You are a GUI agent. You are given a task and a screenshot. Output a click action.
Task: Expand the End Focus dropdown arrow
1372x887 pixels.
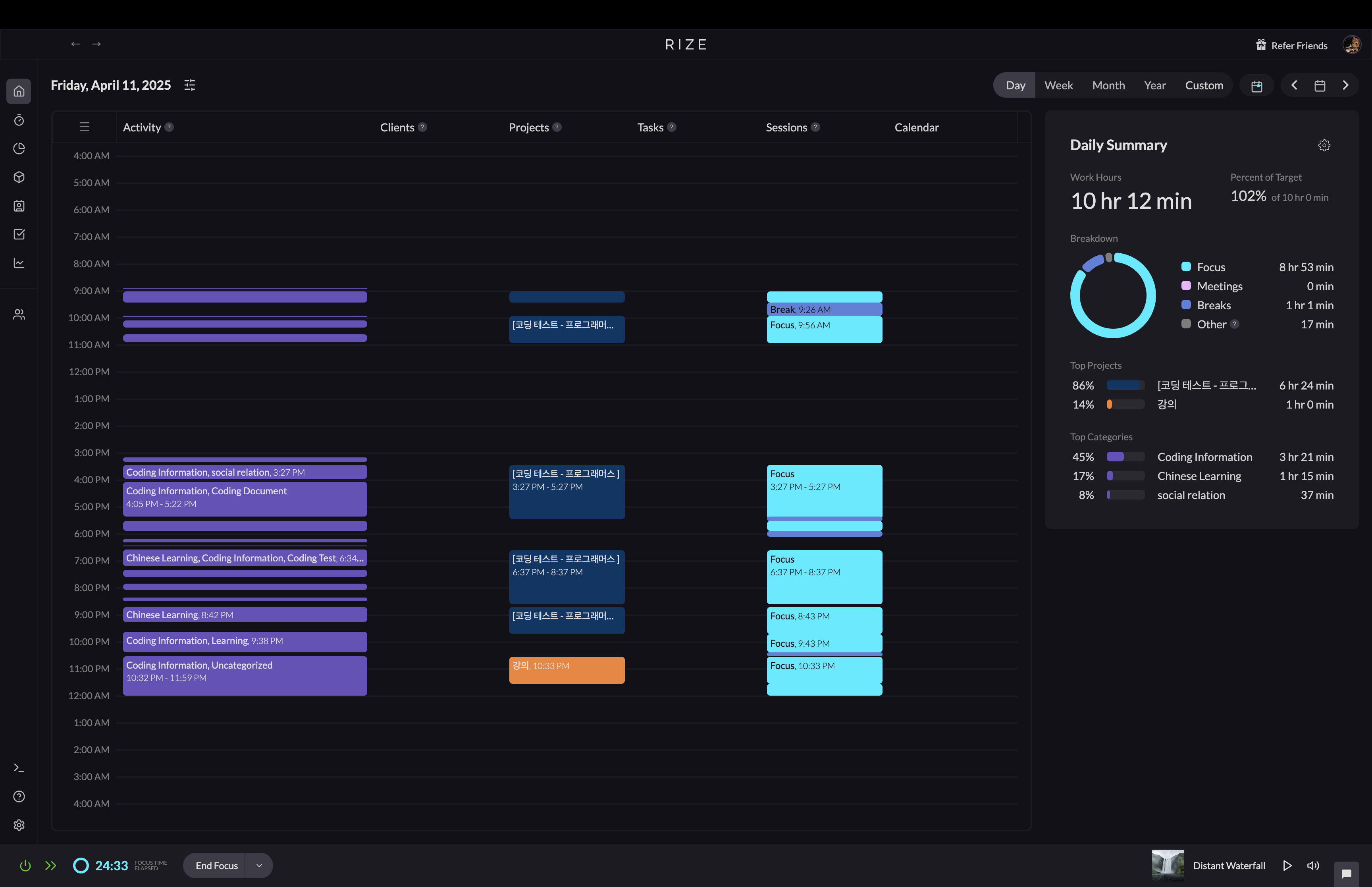click(259, 866)
